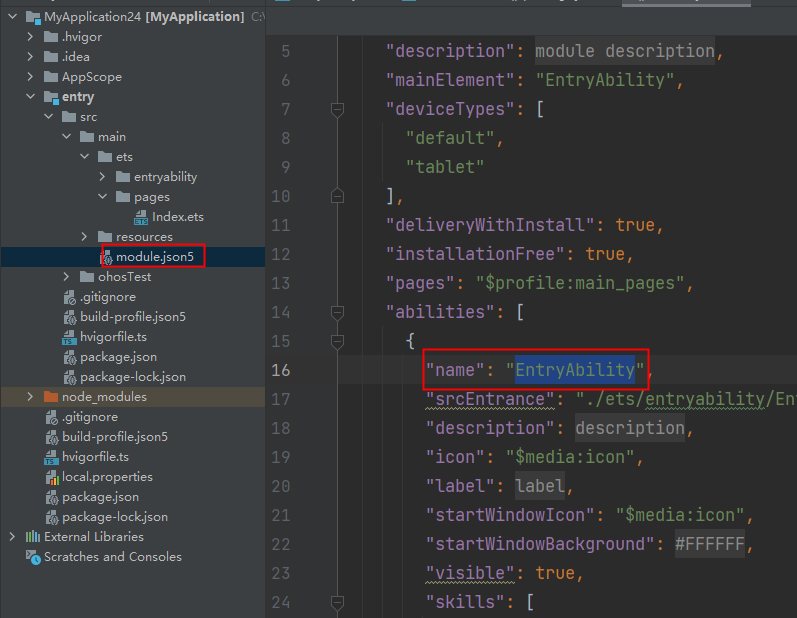The height and width of the screenshot is (618, 797).
Task: Collapse the main folder
Action: (67, 137)
